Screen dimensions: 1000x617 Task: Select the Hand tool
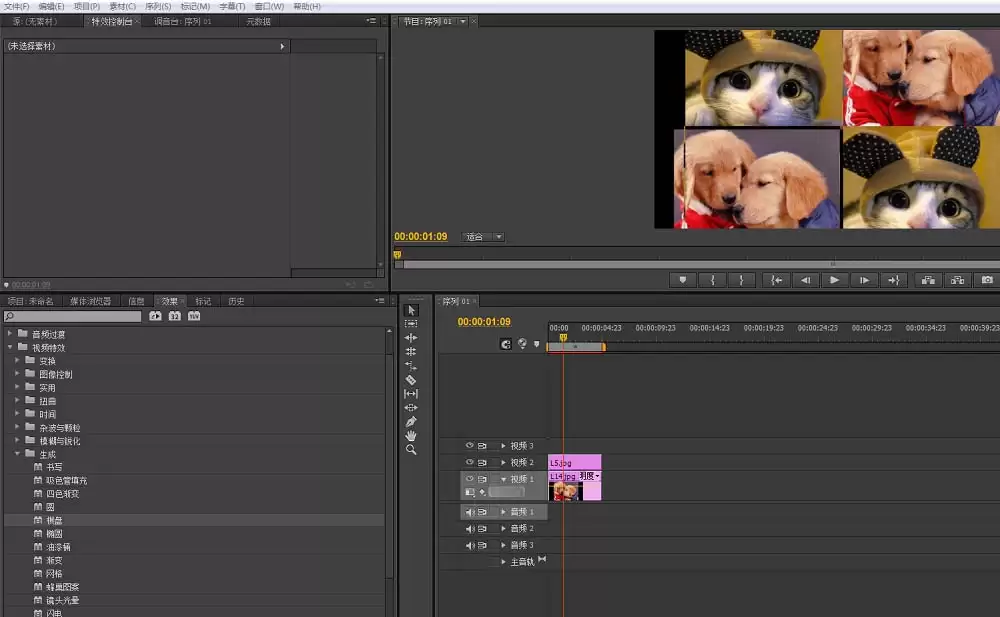point(411,435)
